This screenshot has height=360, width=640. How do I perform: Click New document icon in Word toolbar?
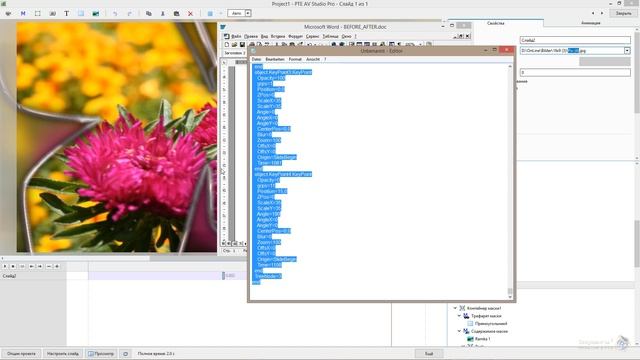pos(227,44)
